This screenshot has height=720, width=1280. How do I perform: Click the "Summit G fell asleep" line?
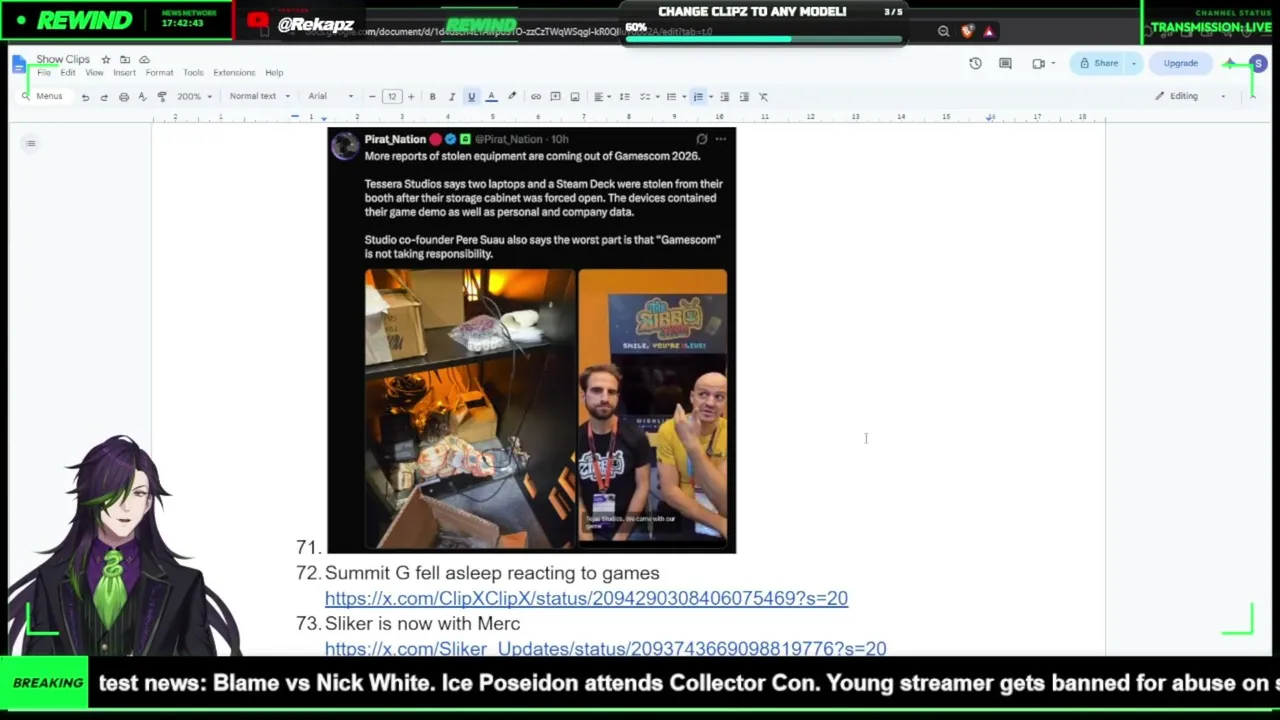click(x=492, y=573)
